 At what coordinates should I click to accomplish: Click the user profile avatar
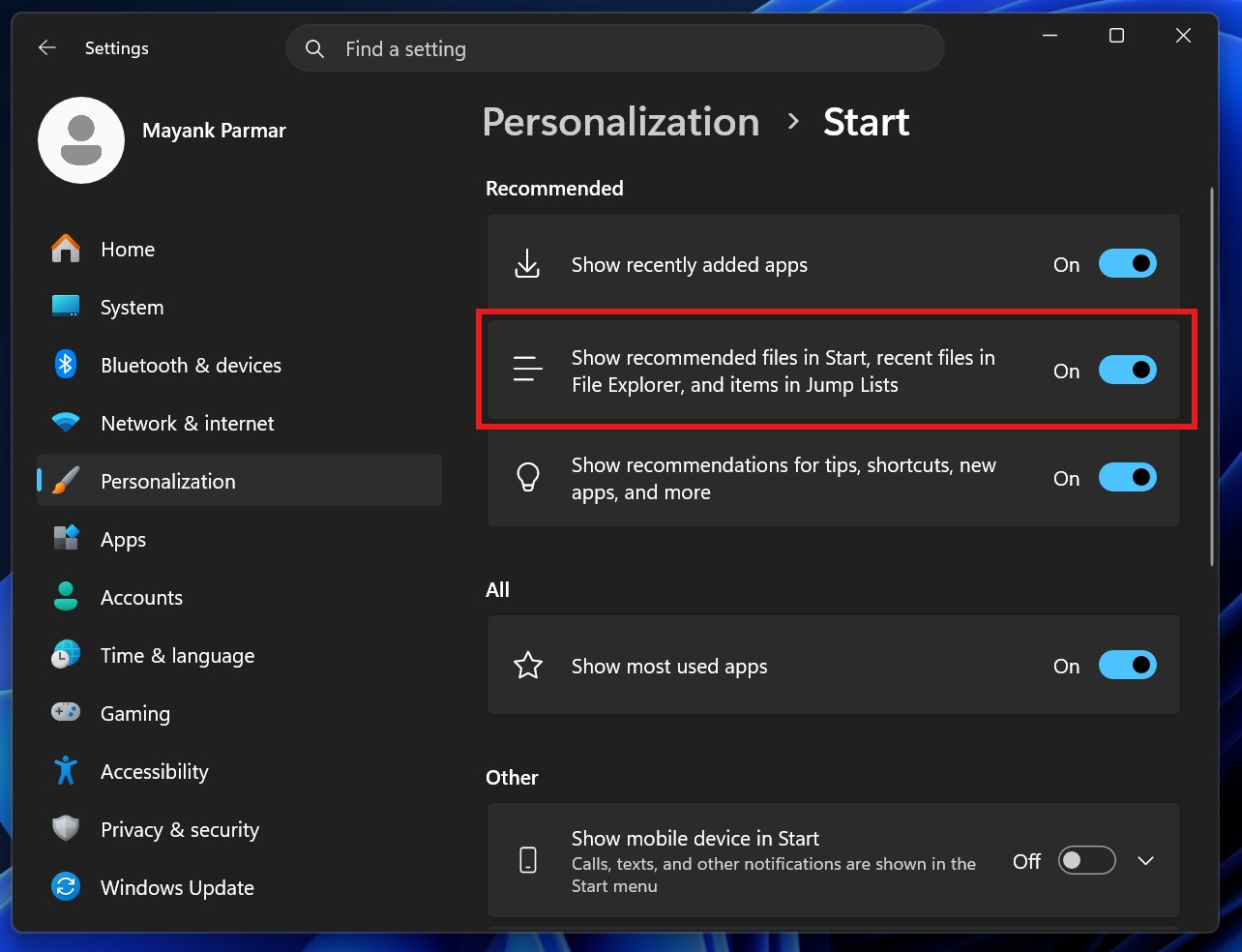pos(81,140)
